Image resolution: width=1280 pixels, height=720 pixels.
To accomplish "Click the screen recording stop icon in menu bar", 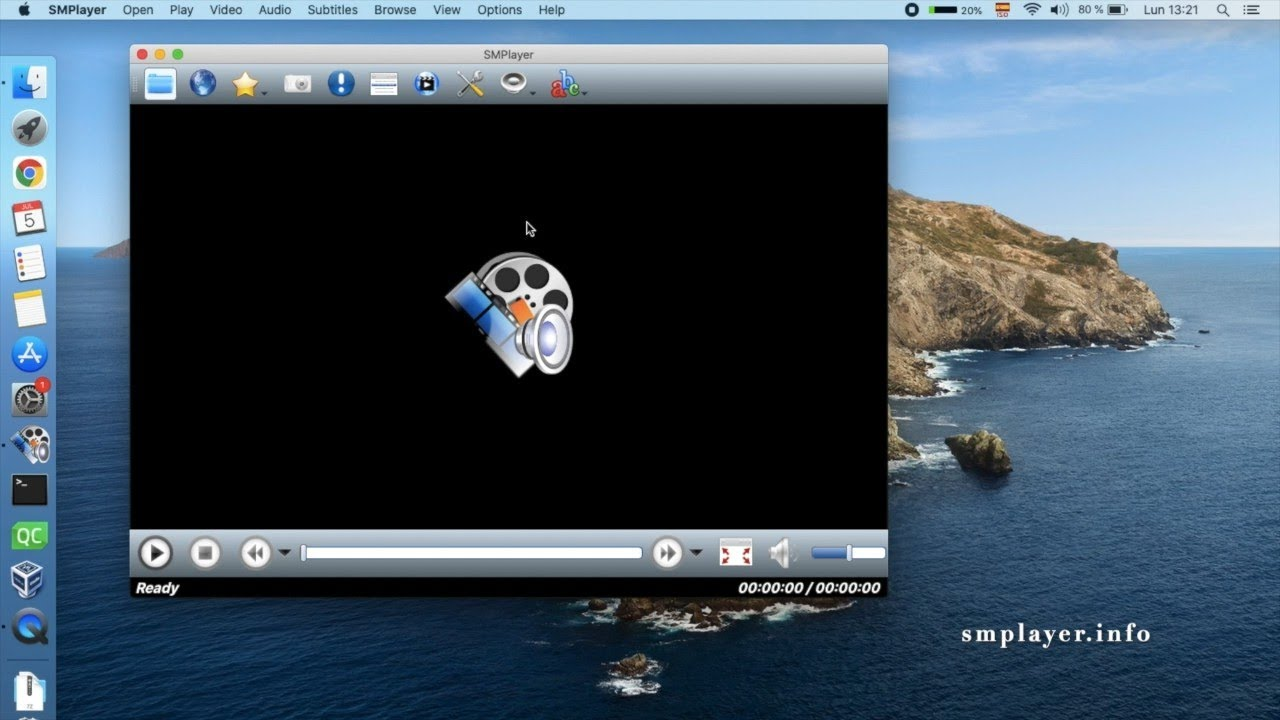I will 912,10.
